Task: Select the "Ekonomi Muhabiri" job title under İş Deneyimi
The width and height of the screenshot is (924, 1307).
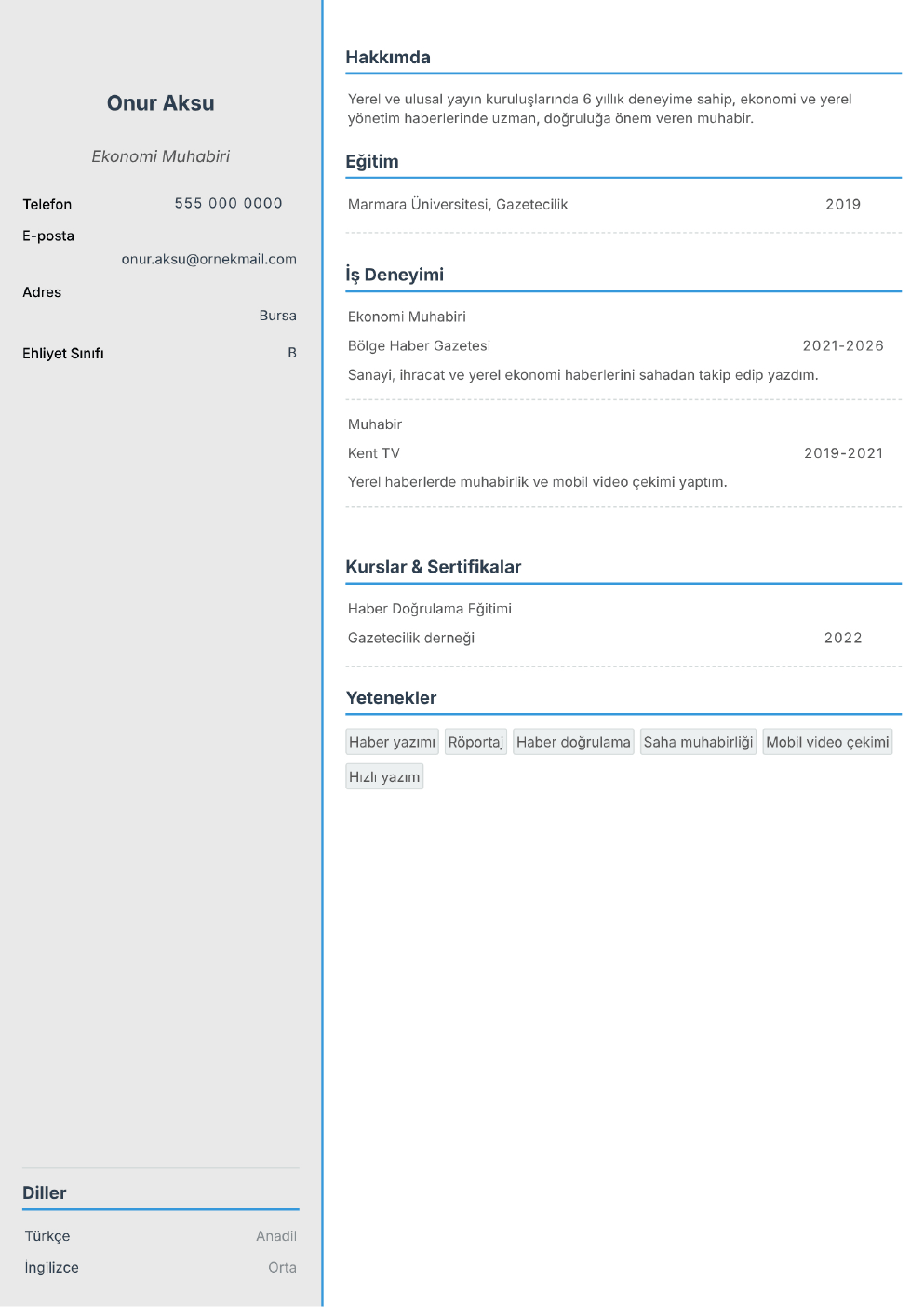Action: click(x=407, y=317)
